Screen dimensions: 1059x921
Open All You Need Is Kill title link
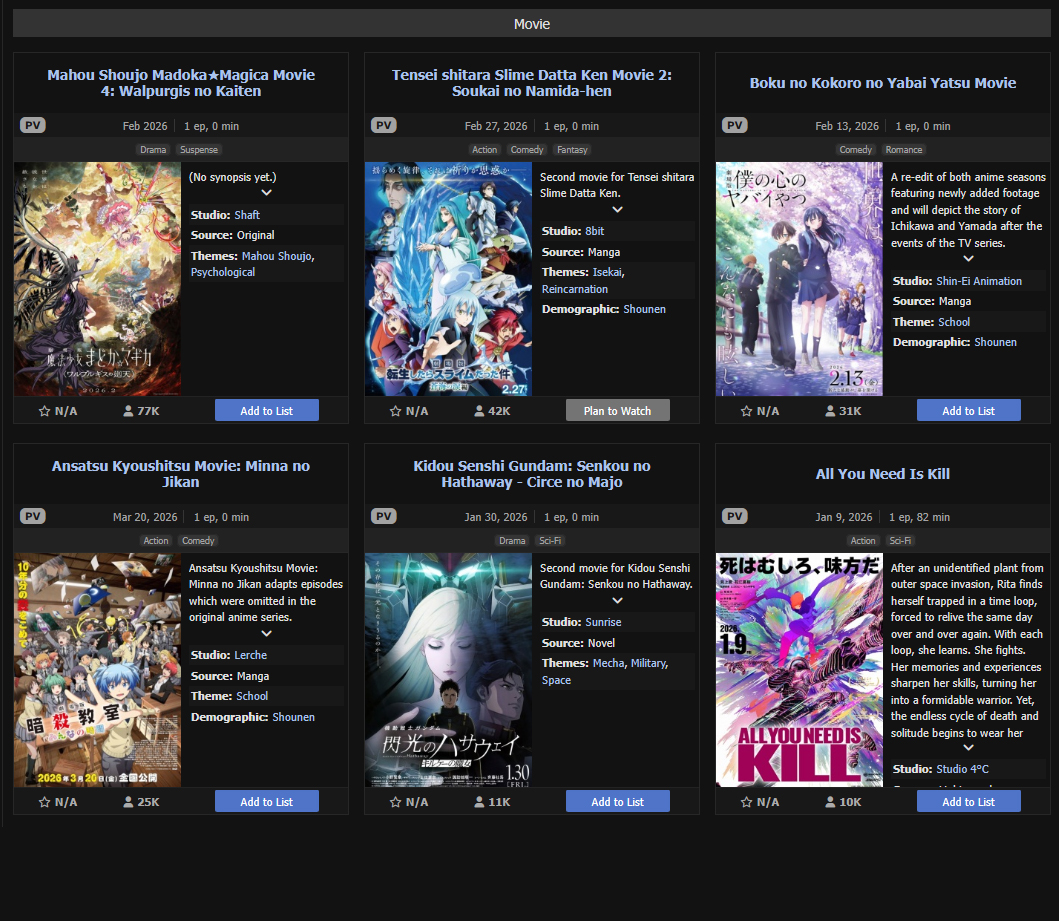tap(882, 474)
